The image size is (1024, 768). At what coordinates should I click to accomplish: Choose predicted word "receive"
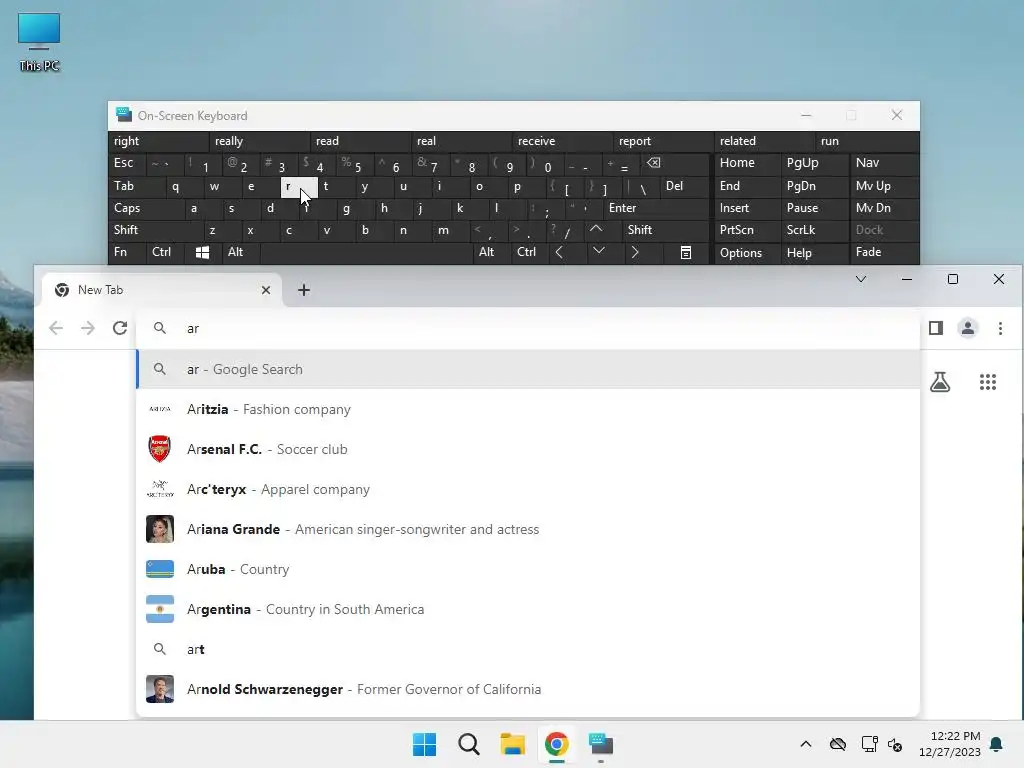pyautogui.click(x=563, y=141)
